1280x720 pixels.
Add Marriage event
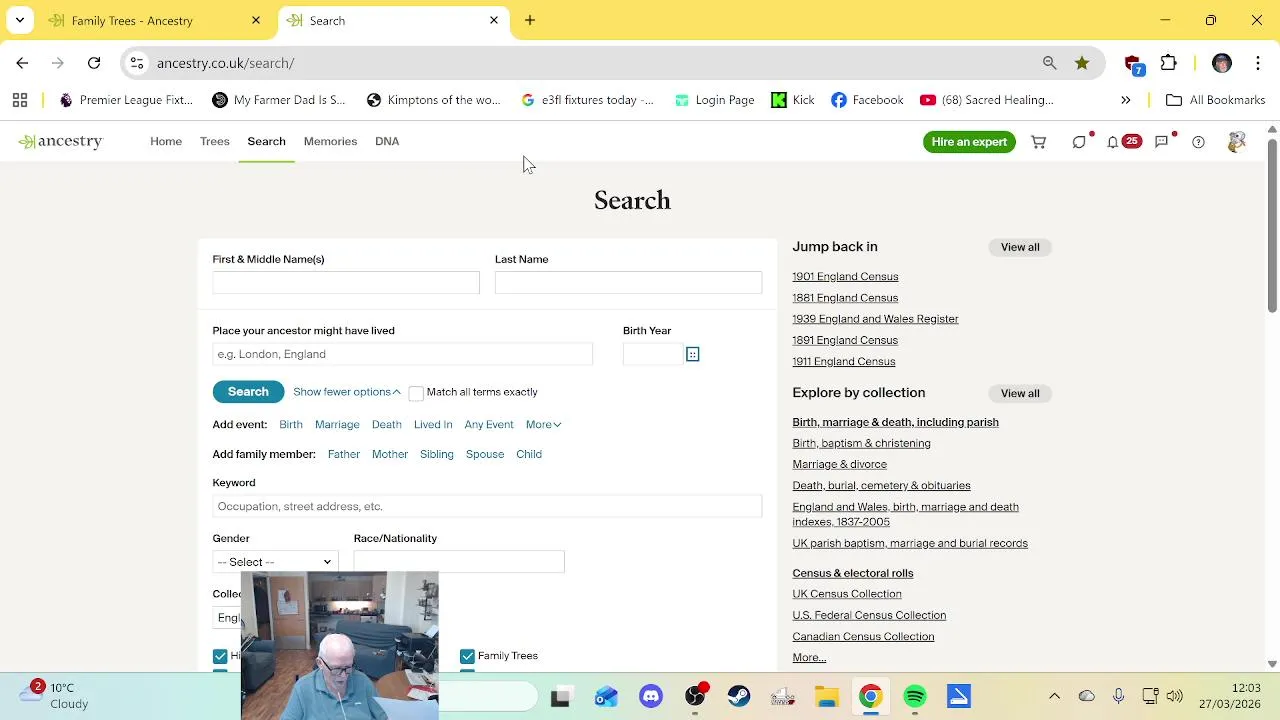coord(337,425)
